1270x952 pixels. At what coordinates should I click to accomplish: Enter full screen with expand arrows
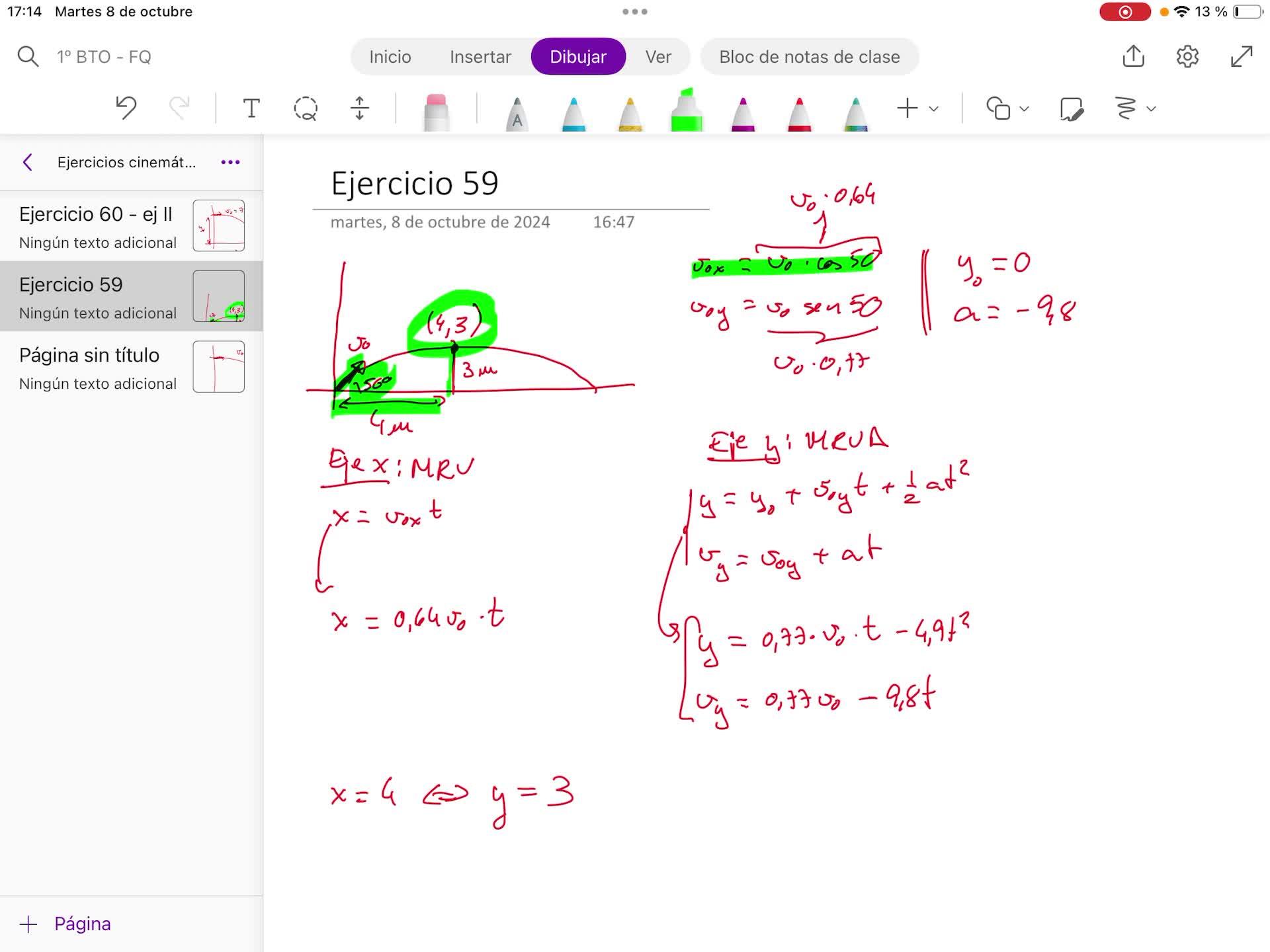[x=1242, y=57]
